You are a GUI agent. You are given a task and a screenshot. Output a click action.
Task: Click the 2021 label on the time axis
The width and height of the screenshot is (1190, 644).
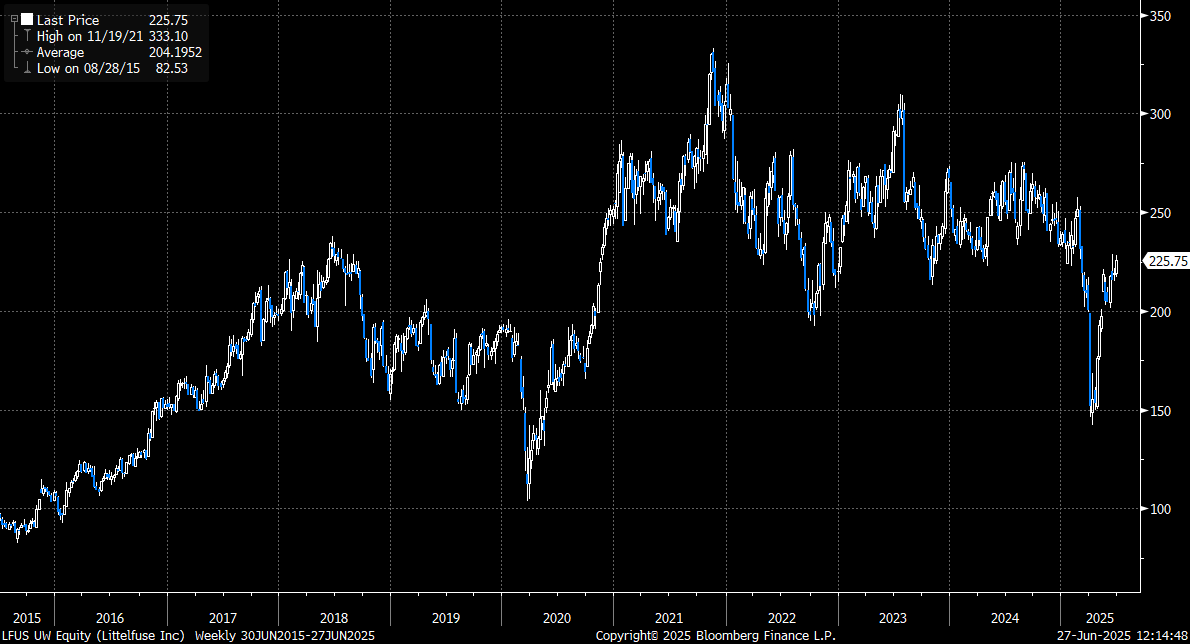tap(669, 618)
